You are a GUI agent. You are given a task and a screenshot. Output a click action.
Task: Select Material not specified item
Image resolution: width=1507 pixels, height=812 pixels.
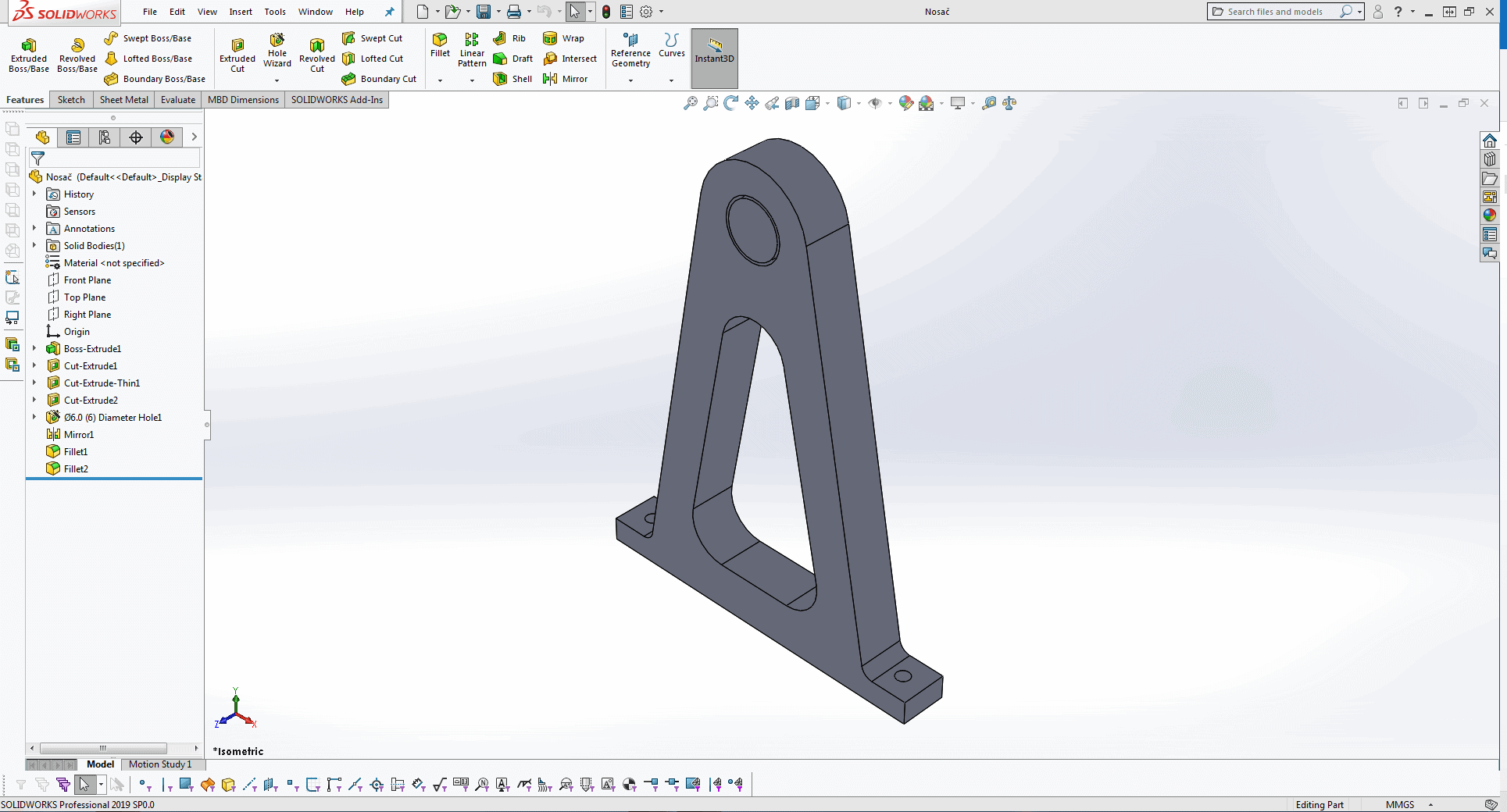(105, 263)
